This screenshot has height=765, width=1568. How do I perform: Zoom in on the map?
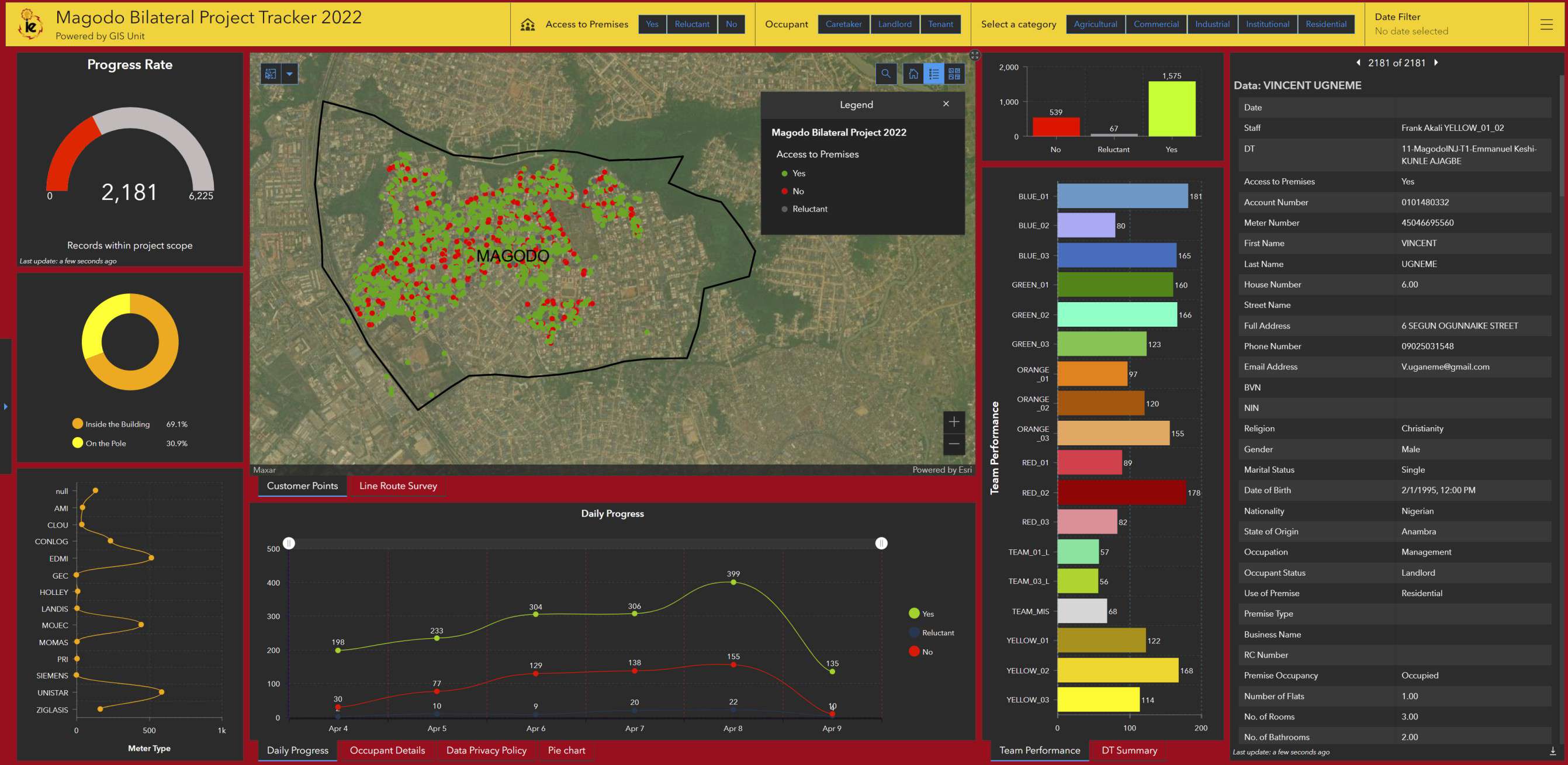click(x=954, y=422)
